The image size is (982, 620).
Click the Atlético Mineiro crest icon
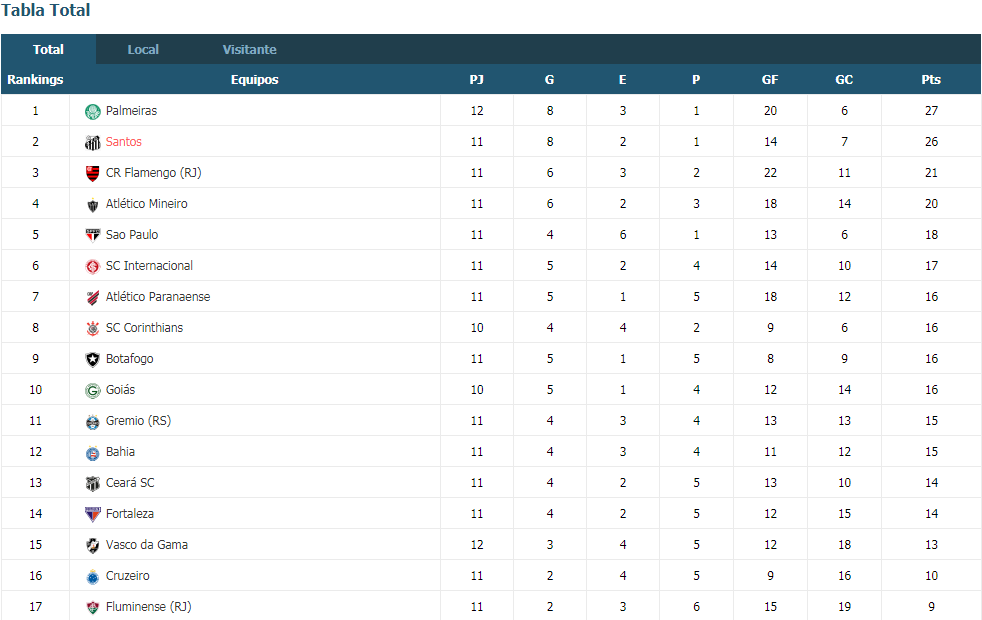click(93, 205)
